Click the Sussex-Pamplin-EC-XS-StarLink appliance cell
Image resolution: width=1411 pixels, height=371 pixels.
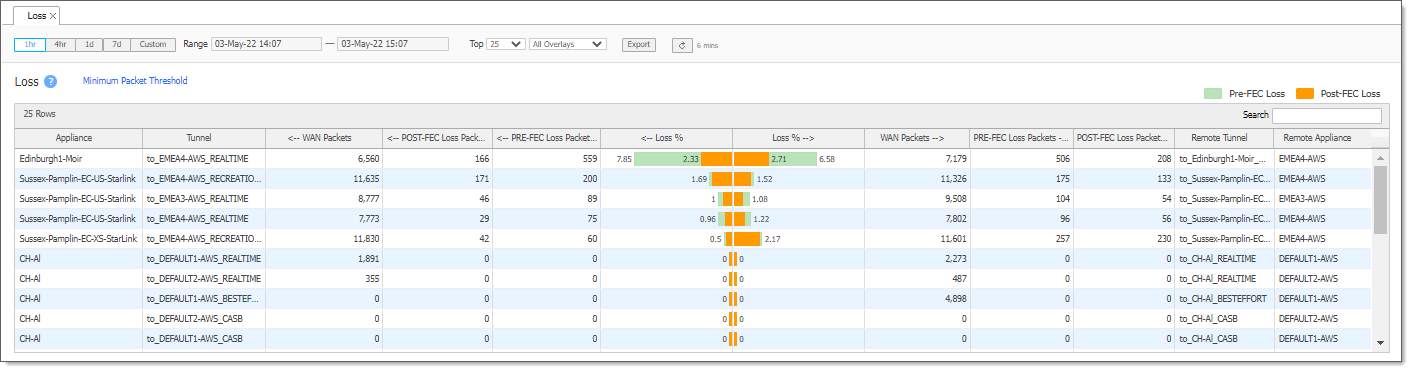point(79,239)
